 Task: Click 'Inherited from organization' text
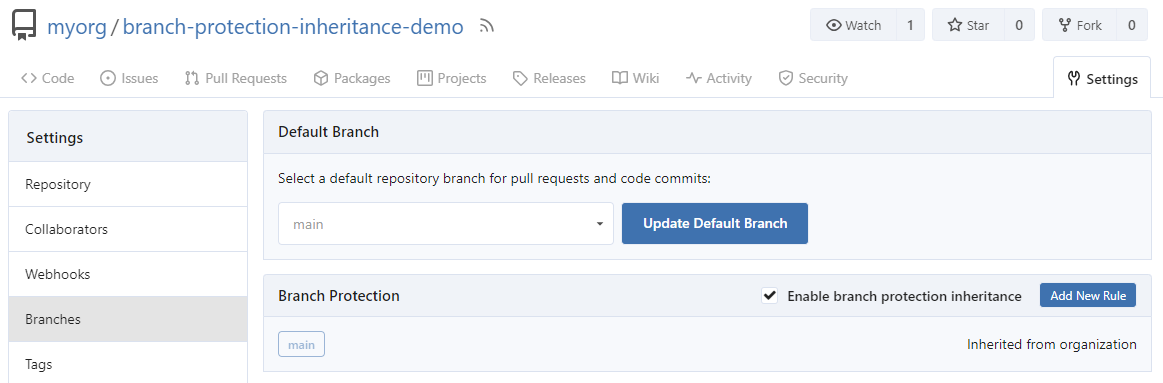(1052, 344)
